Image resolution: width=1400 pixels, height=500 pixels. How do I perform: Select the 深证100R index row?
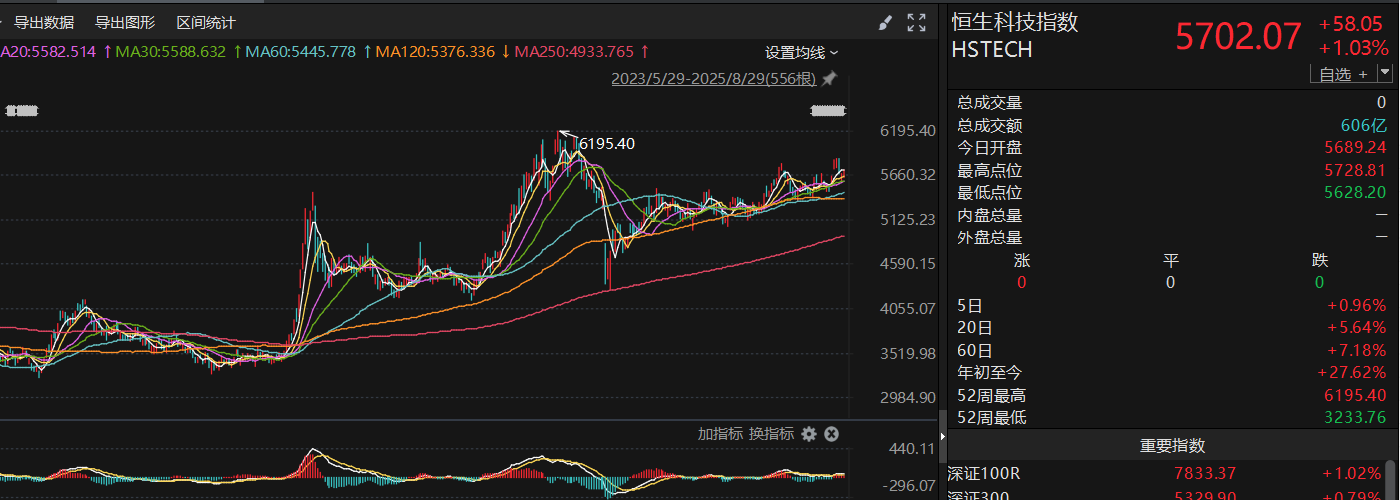[x=1166, y=473]
